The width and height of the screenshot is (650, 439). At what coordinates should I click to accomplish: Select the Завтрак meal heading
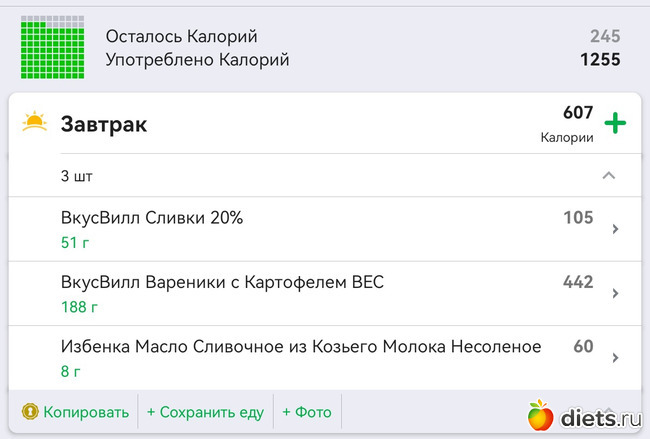[104, 124]
